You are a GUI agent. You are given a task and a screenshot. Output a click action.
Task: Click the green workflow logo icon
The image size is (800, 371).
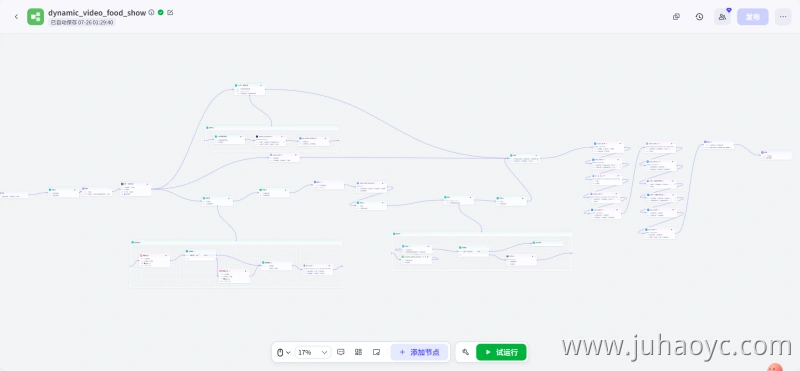coord(36,17)
